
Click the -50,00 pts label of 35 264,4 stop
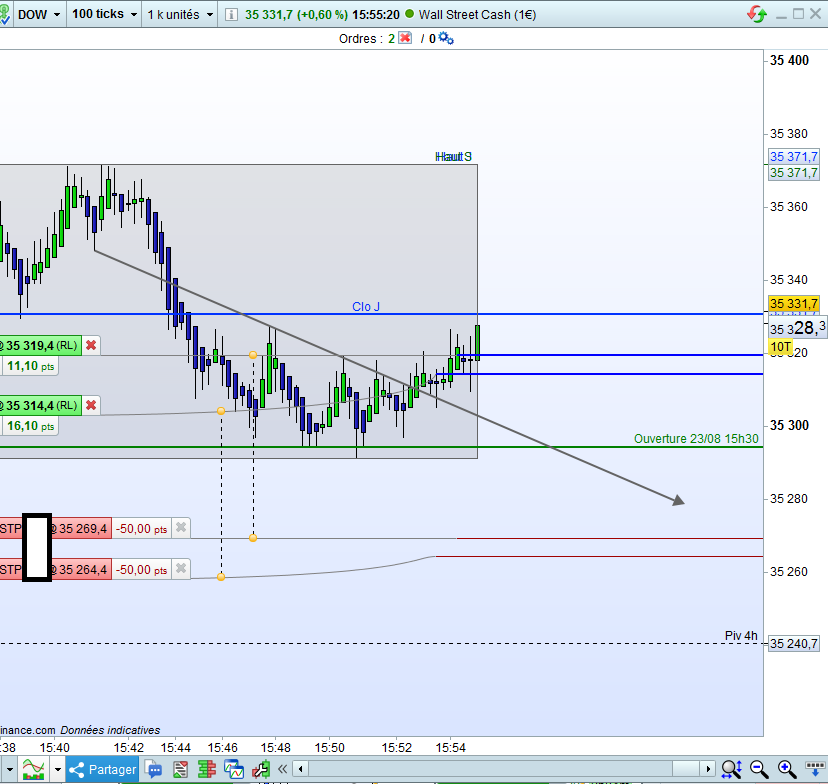coord(142,569)
